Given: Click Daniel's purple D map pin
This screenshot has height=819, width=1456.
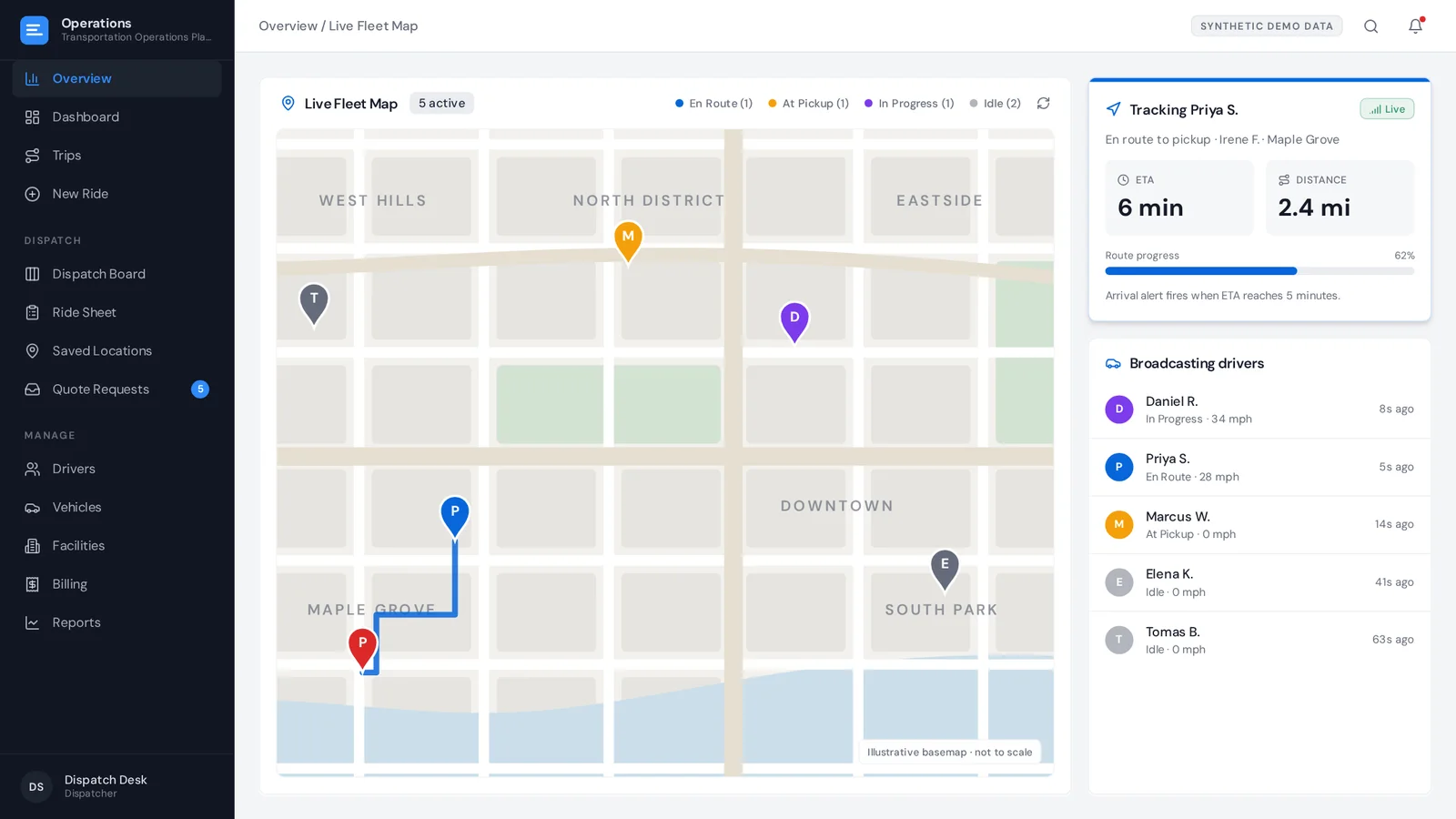Looking at the screenshot, I should [794, 322].
